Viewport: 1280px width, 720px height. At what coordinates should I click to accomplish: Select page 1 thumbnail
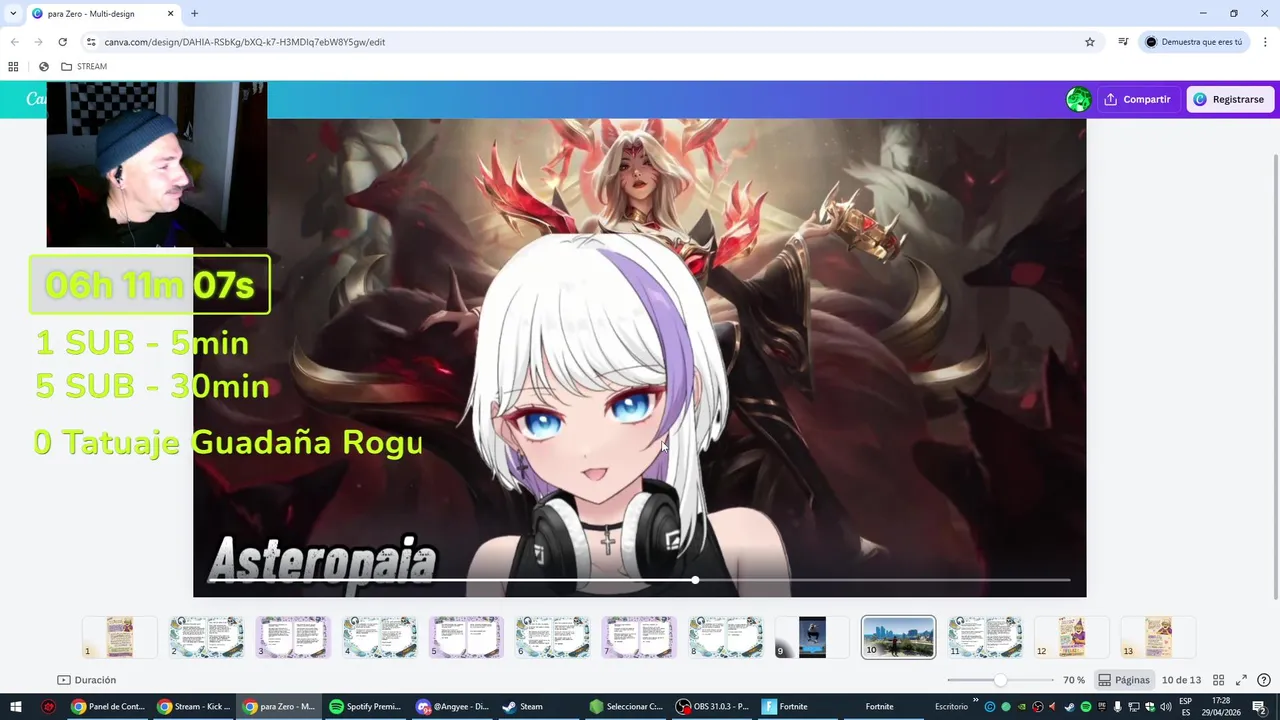coord(120,637)
